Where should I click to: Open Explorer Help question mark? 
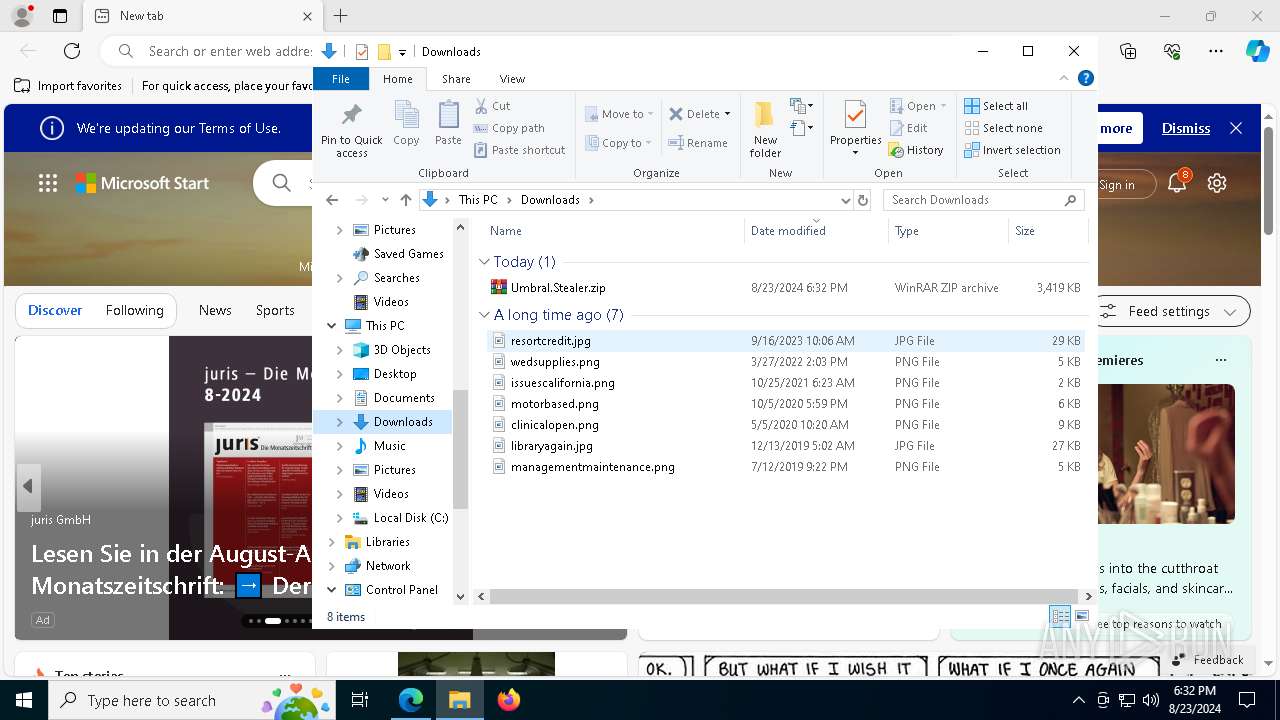tap(1086, 78)
